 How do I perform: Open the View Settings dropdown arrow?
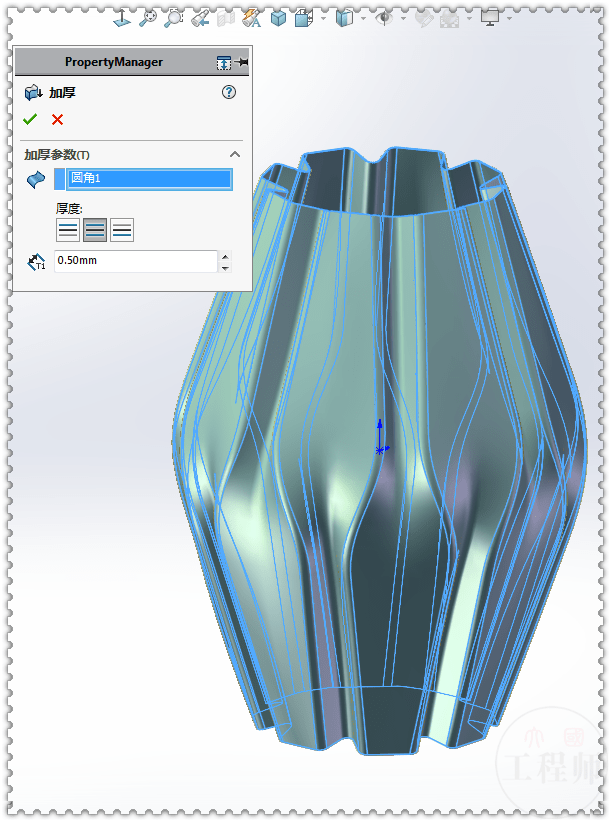(509, 18)
